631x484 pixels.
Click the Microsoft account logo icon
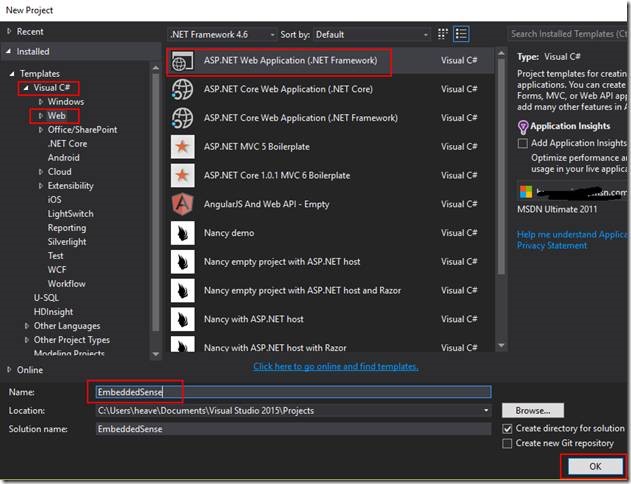[x=526, y=192]
